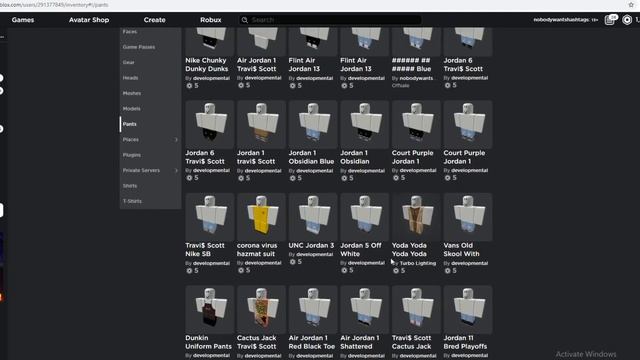Select Pants inventory category
The height and width of the screenshot is (360, 640).
(x=129, y=124)
